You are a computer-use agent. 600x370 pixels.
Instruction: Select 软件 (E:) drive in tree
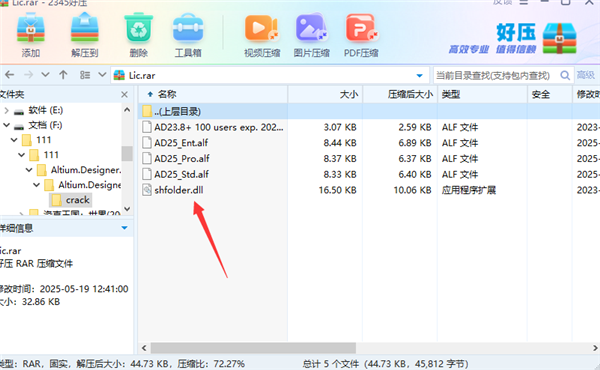pyautogui.click(x=46, y=111)
